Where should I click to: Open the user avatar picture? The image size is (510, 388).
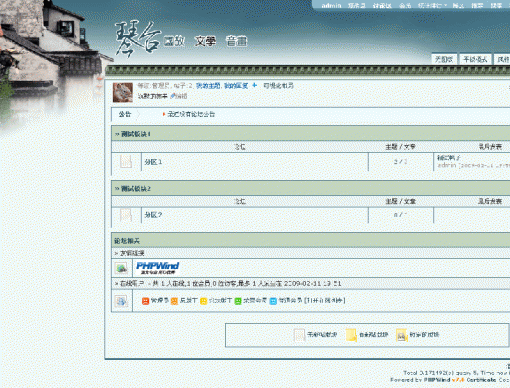pyautogui.click(x=123, y=92)
